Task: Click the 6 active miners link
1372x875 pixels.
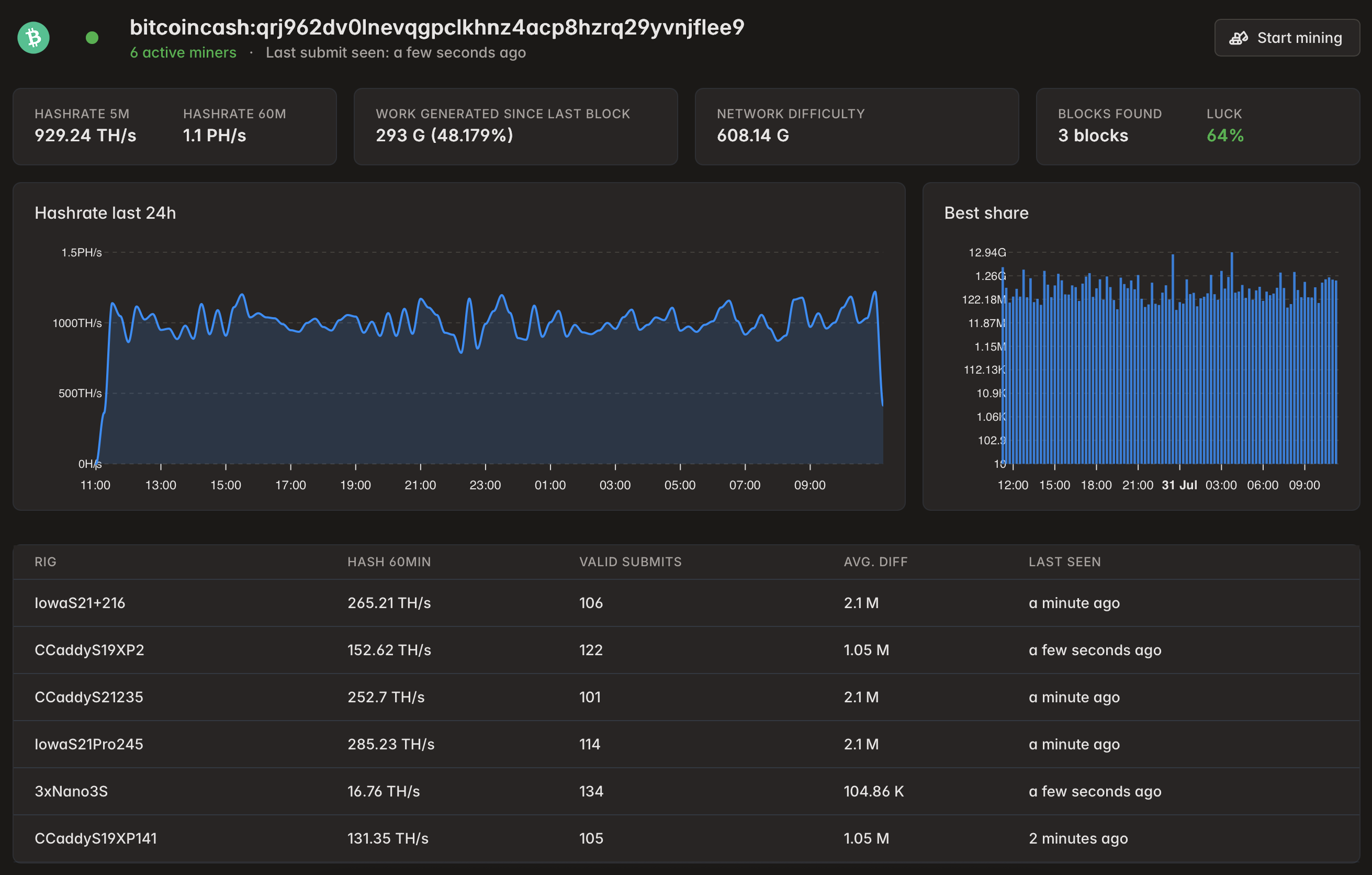Action: 183,52
